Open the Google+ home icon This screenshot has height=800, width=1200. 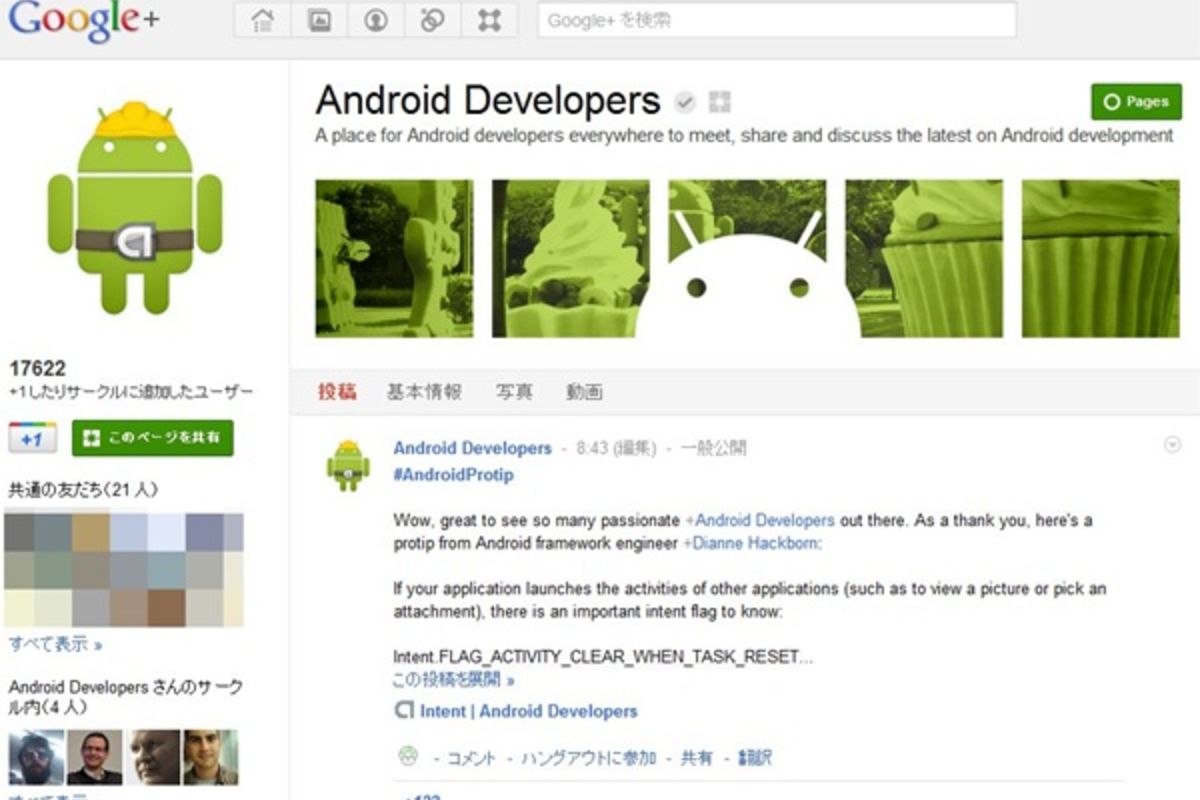[x=260, y=20]
